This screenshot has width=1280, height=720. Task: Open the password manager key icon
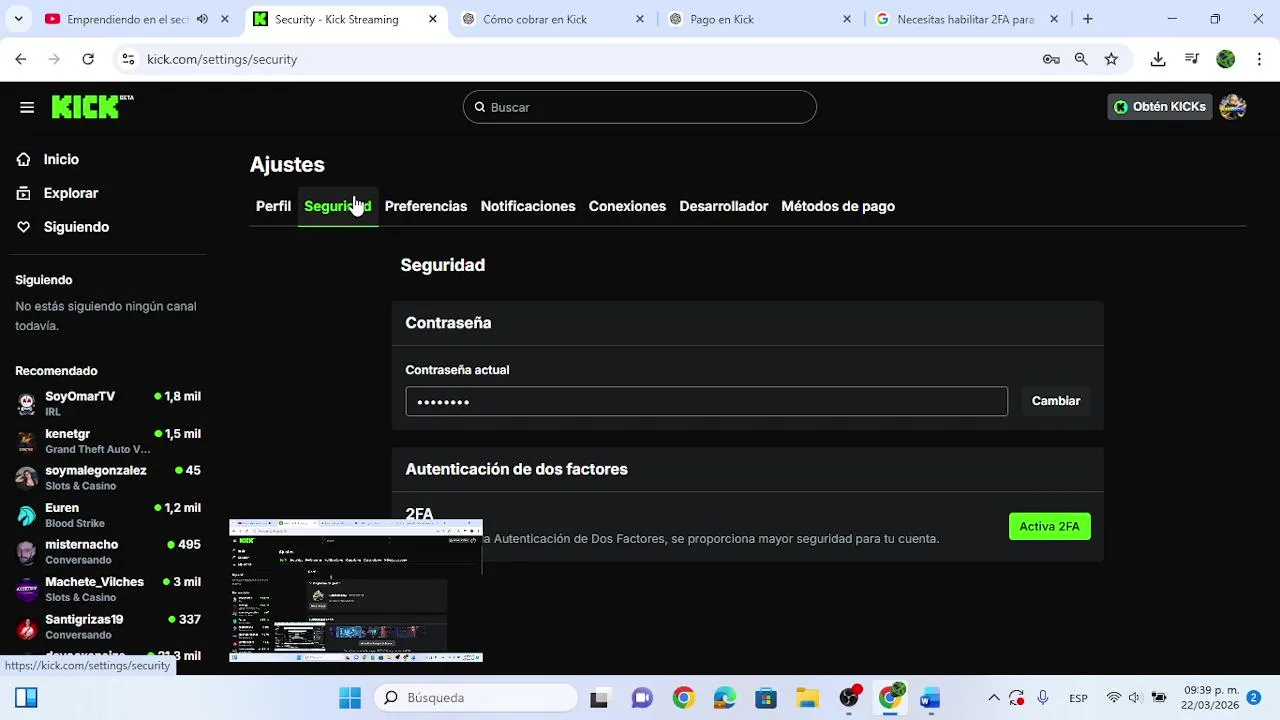point(1051,59)
